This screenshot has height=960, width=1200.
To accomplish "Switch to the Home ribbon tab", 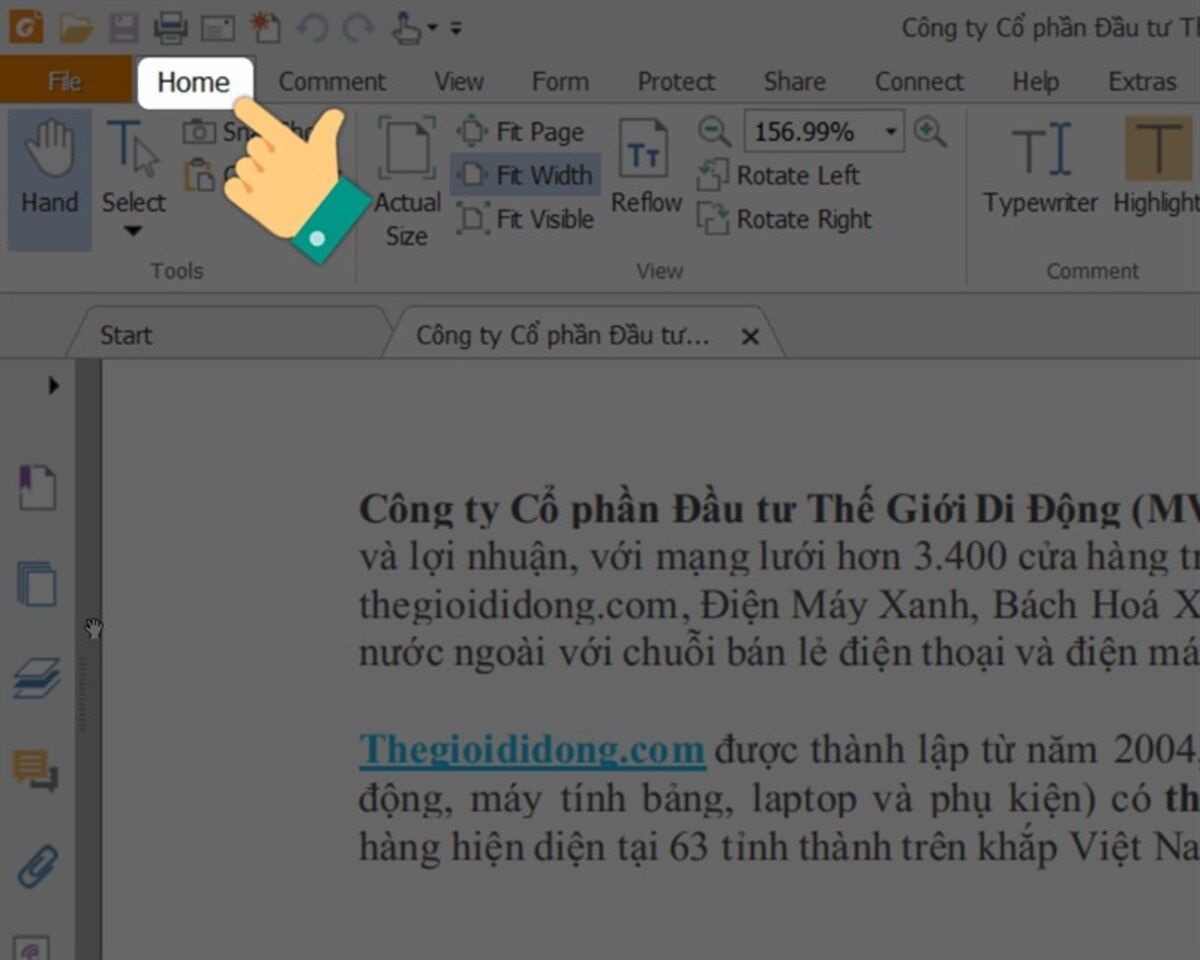I will point(194,82).
